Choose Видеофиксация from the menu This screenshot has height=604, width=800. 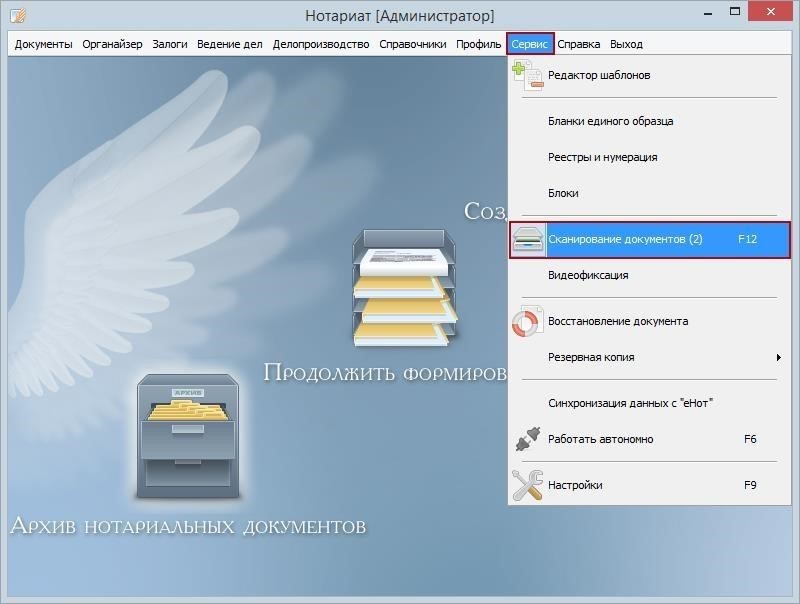coord(588,275)
